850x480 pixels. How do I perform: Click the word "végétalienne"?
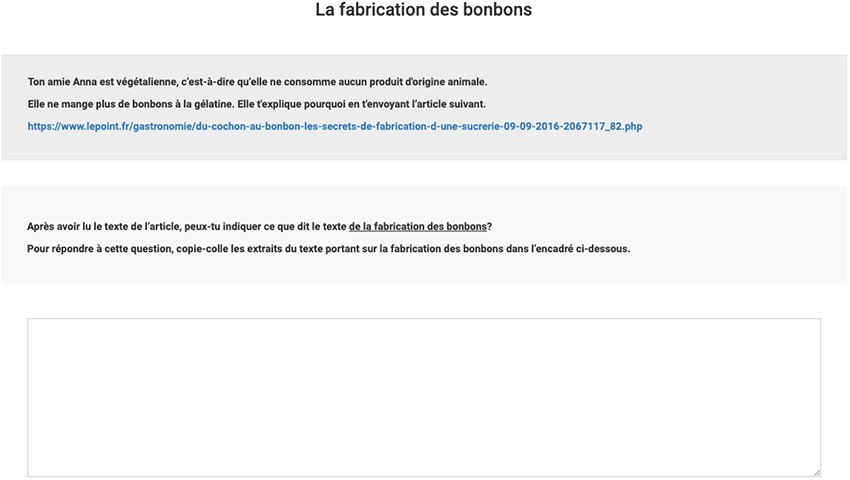pos(147,82)
